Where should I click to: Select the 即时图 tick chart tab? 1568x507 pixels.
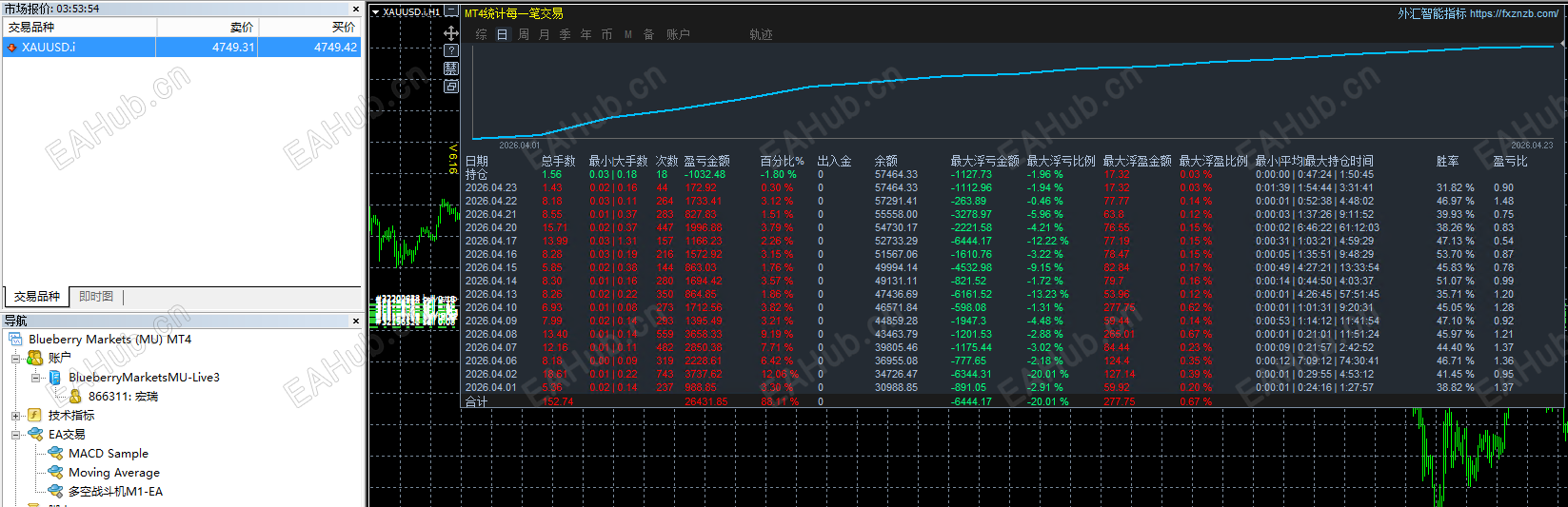point(96,297)
